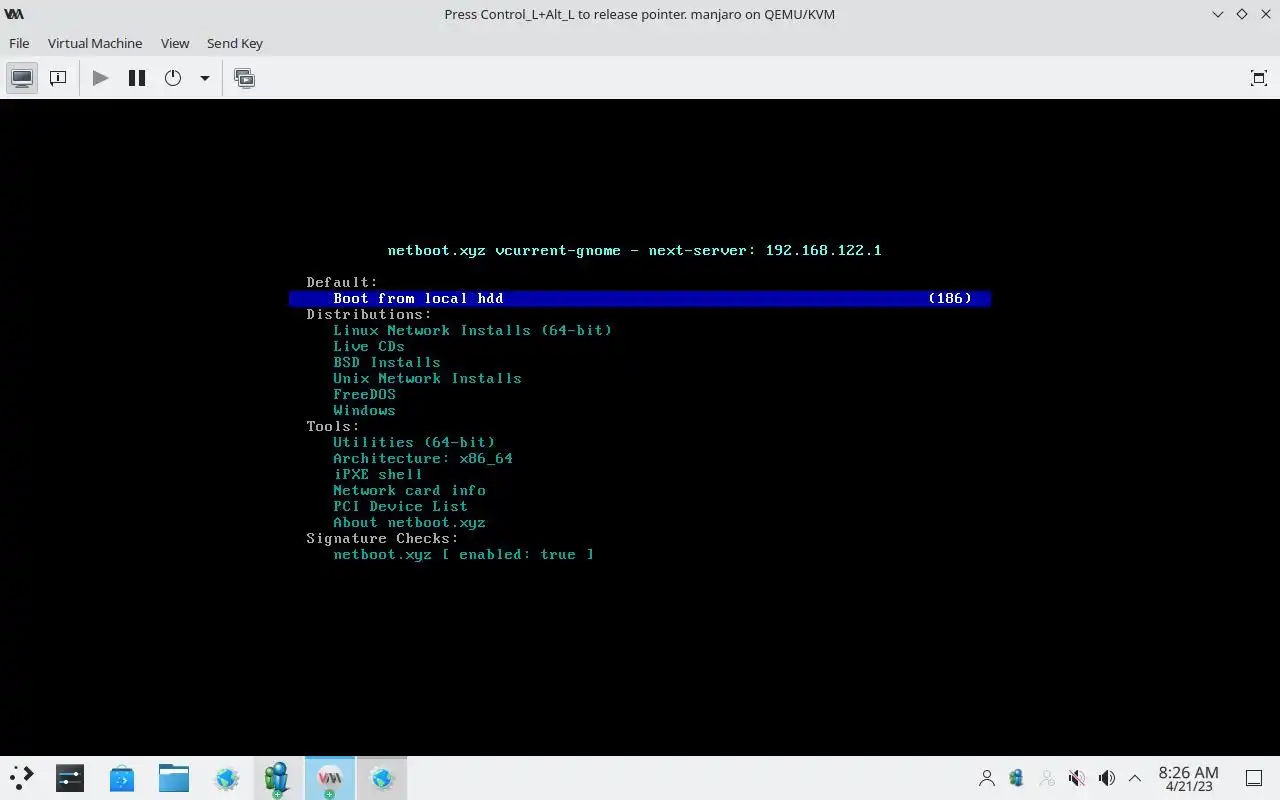
Task: Open the volume control tray icon
Action: [x=1107, y=778]
